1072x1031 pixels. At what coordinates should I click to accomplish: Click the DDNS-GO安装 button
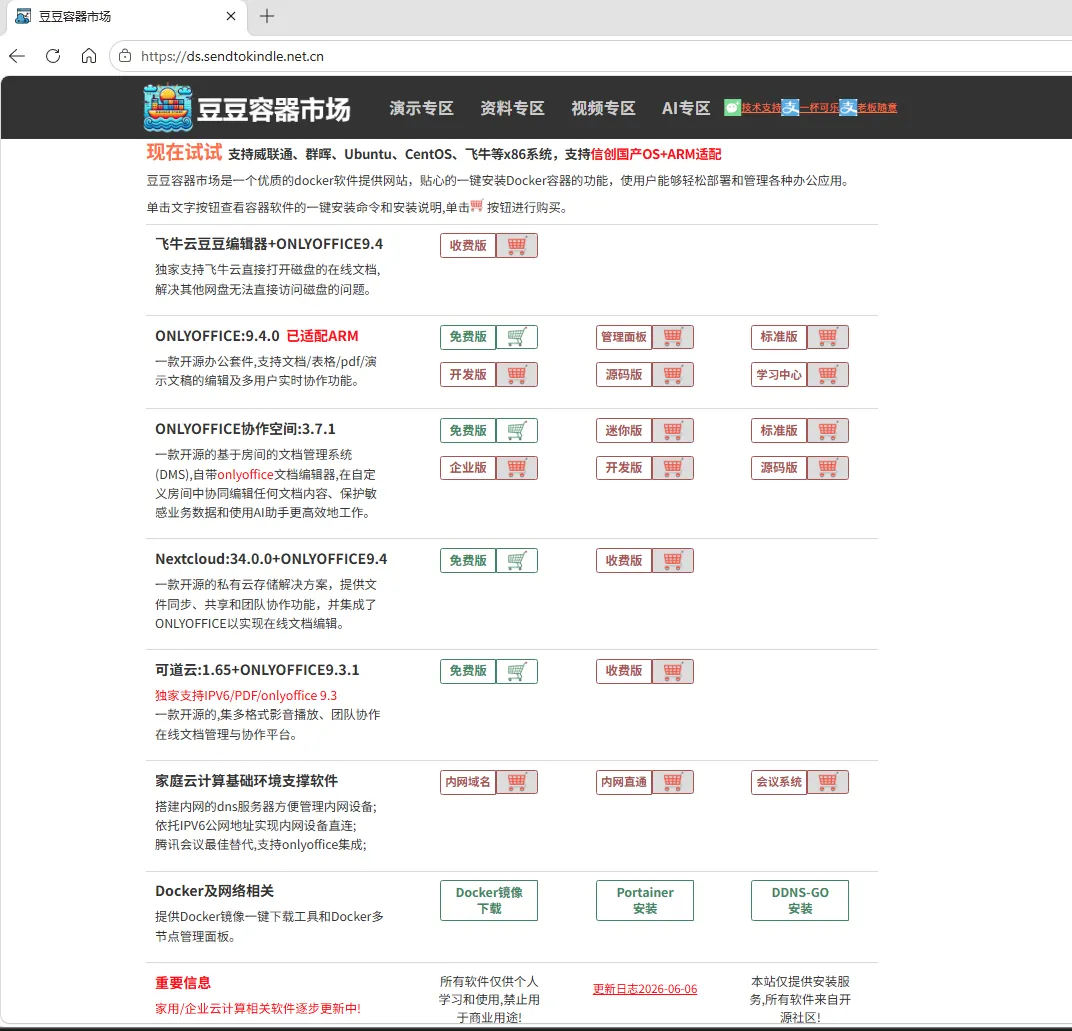(800, 900)
